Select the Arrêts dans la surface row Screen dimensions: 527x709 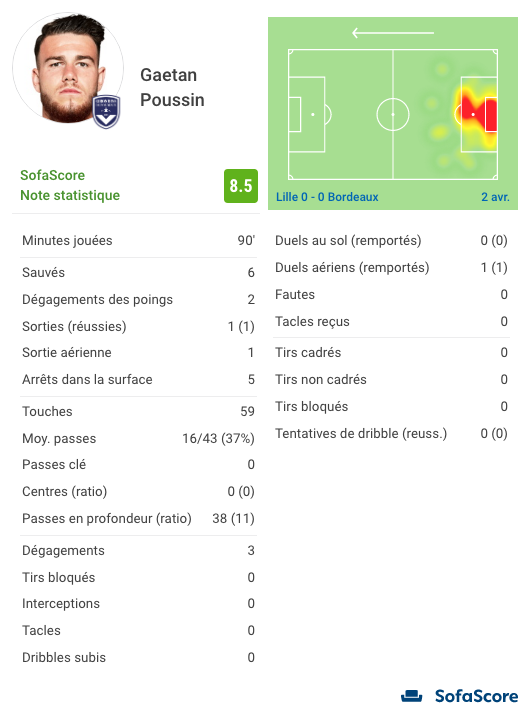138,379
